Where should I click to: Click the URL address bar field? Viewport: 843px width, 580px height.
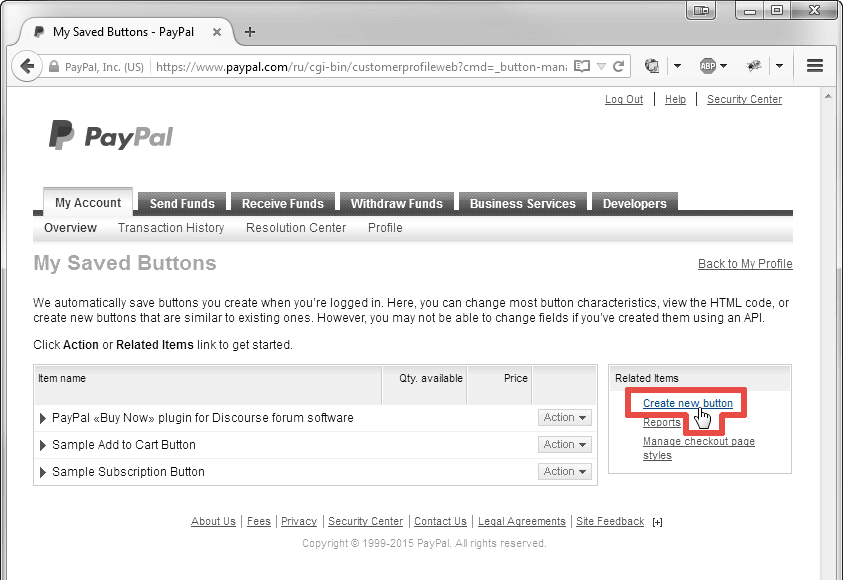(361, 67)
